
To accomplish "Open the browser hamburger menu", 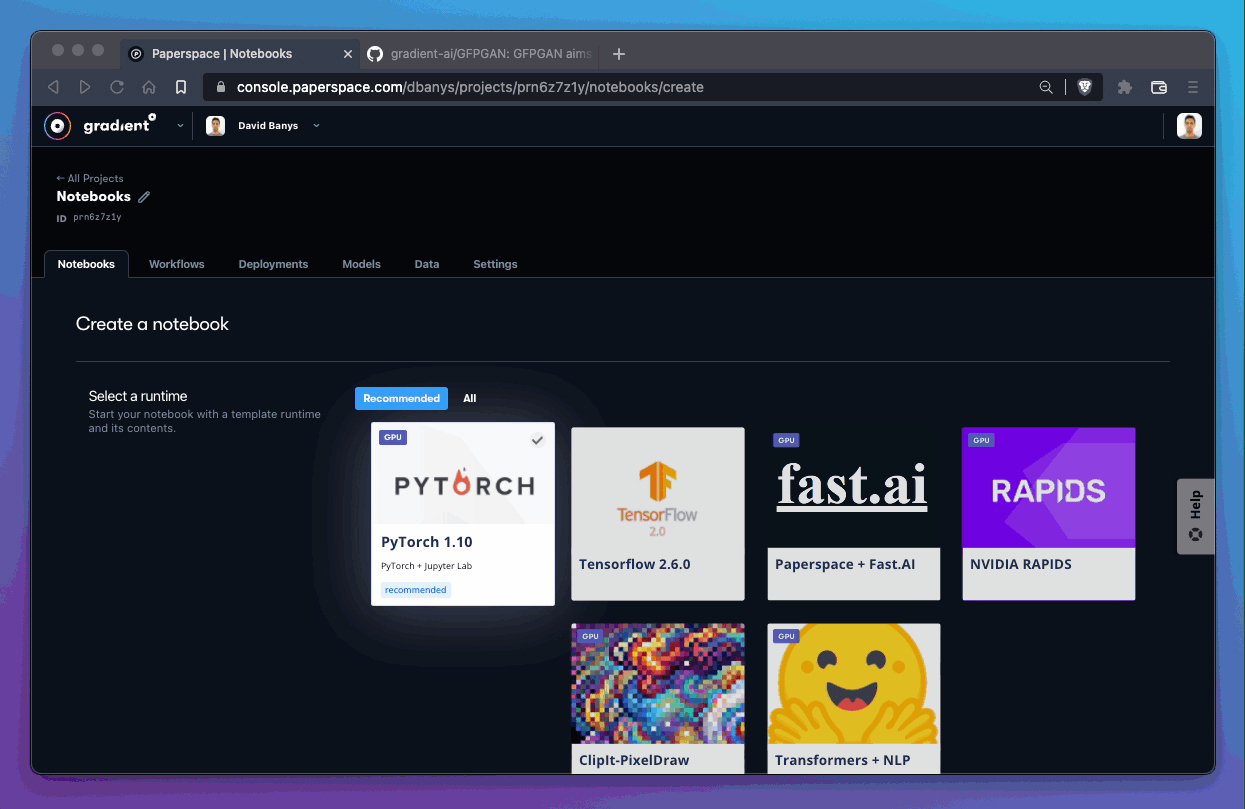I will pos(1193,87).
